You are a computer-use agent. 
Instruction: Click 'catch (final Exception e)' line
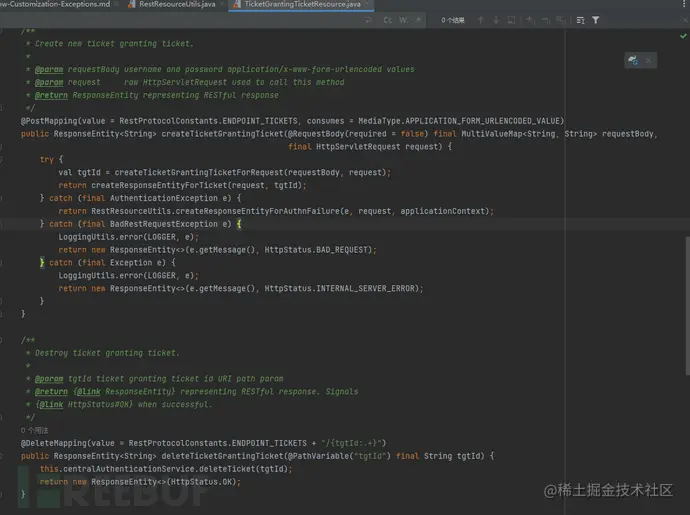click(x=107, y=263)
